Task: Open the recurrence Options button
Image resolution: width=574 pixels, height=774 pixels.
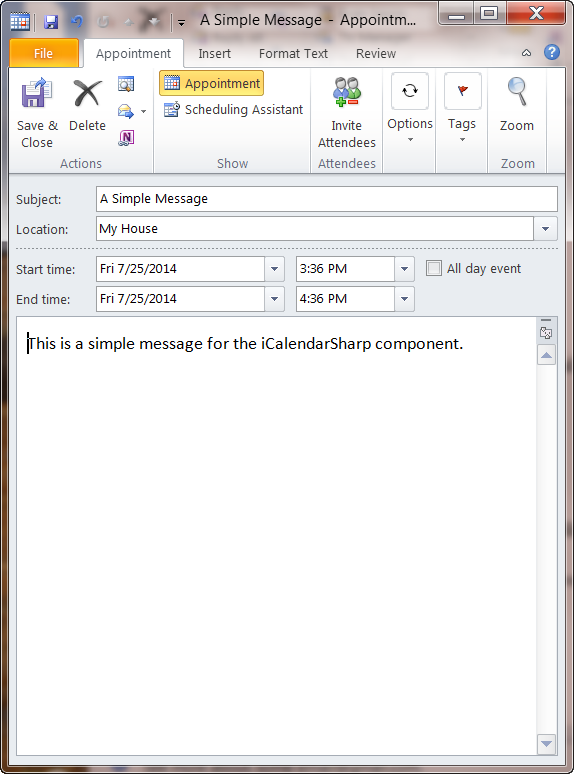Action: pos(410,108)
